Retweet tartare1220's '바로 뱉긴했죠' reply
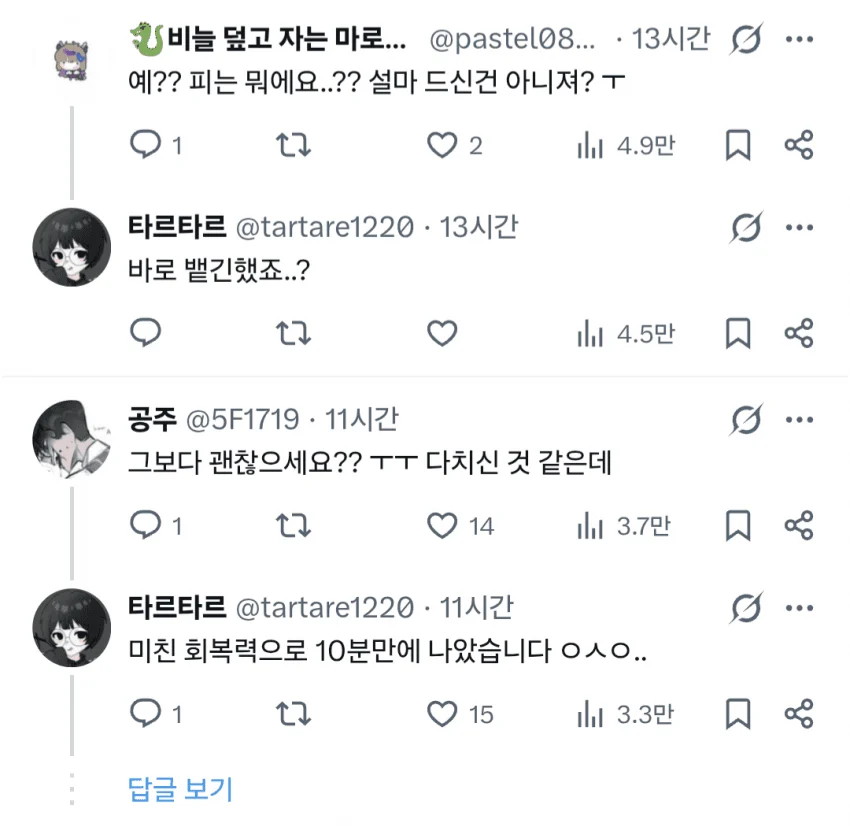 (x=293, y=333)
